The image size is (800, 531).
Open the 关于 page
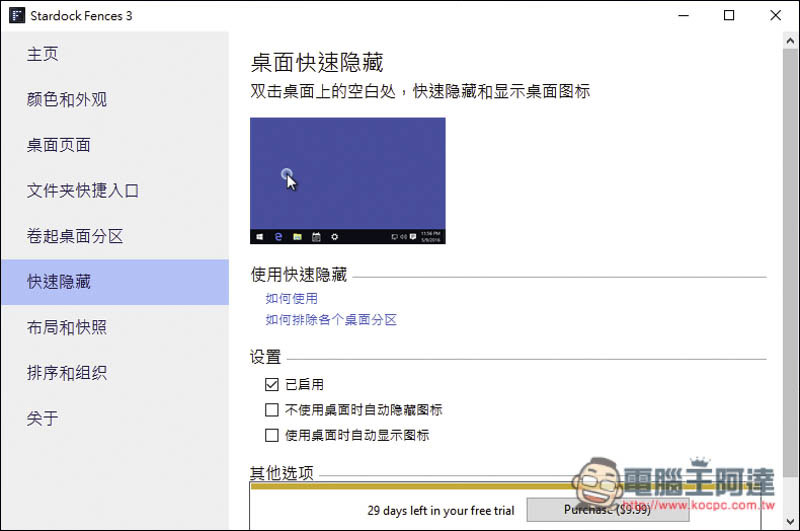115,418
